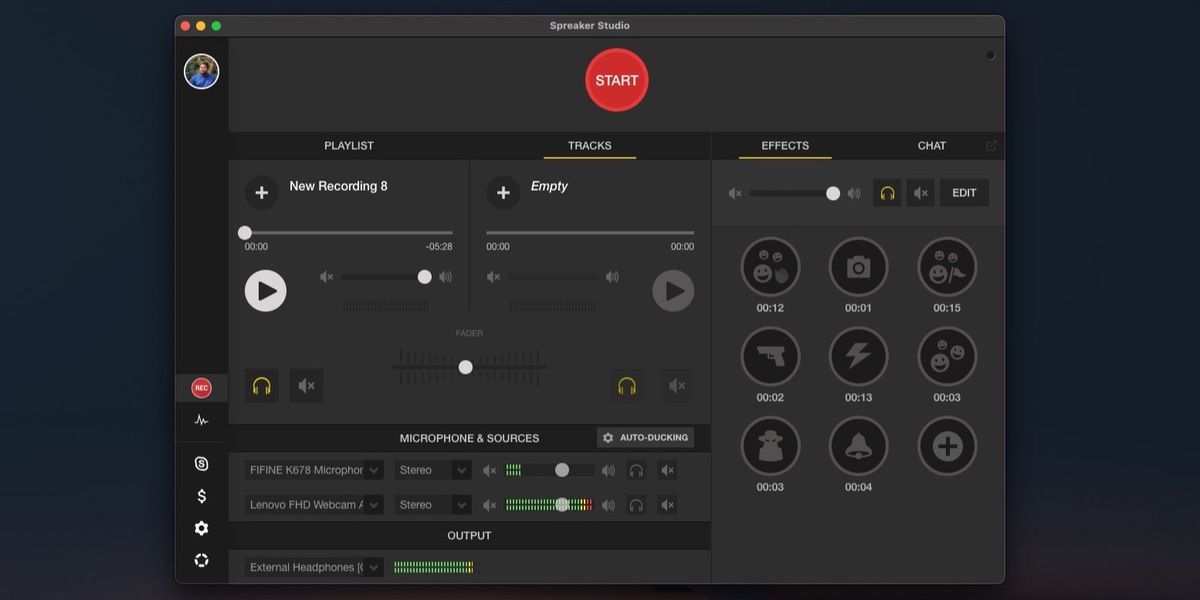Trigger the lightning bolt sound effect
This screenshot has width=1200, height=600.
(x=858, y=356)
